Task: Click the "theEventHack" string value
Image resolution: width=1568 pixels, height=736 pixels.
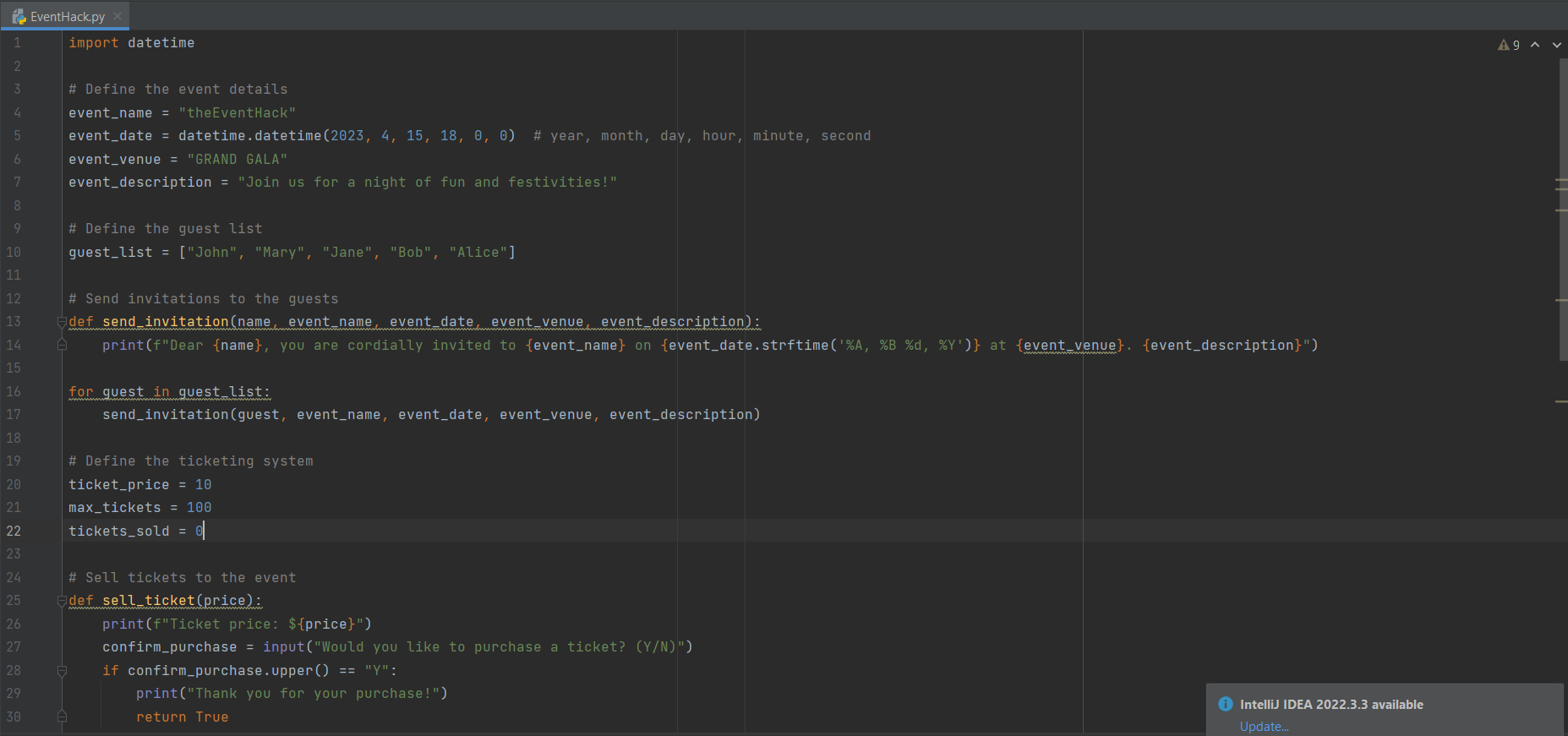Action: pyautogui.click(x=238, y=112)
